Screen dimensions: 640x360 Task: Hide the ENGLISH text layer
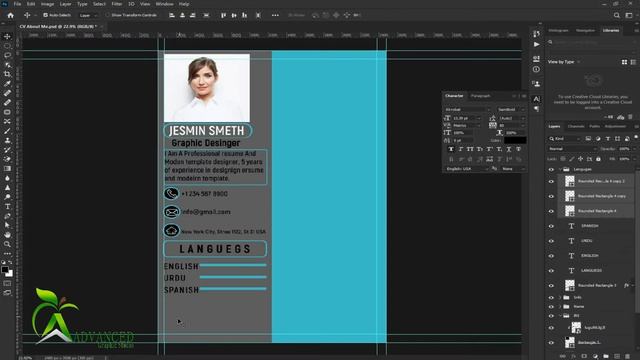(x=551, y=256)
